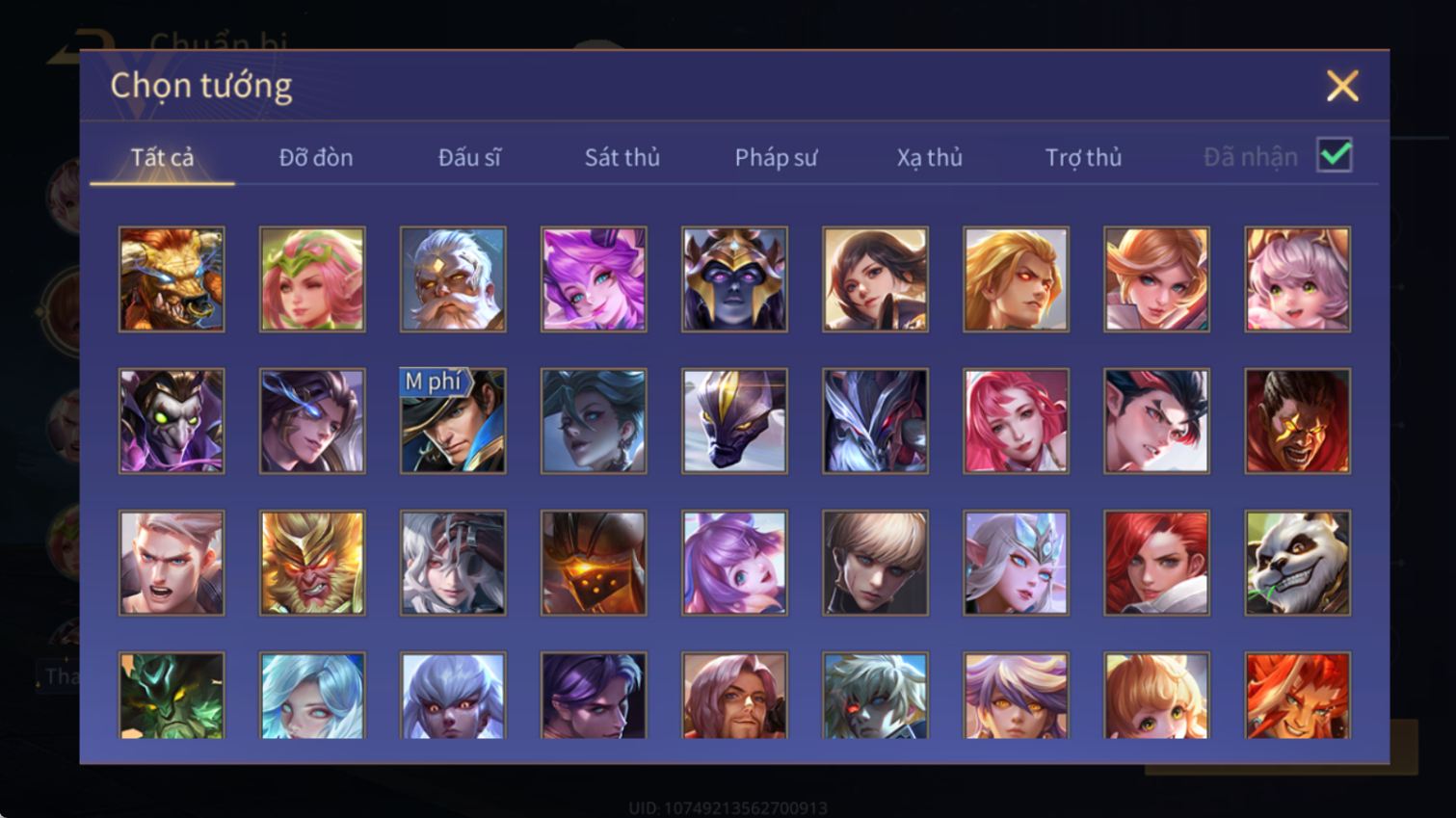This screenshot has width=1456, height=818.
Task: Select the green forest monster hero
Action: pos(172,696)
